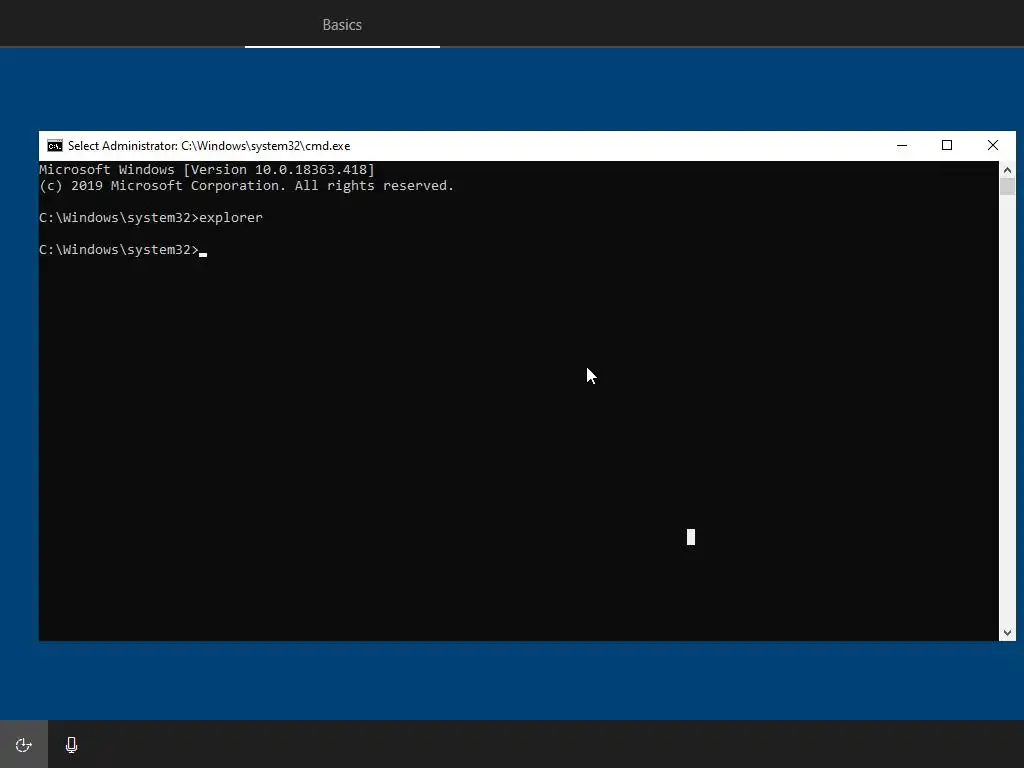Viewport: 1024px width, 768px height.
Task: Click the scrollbar down arrow in cmd window
Action: (x=1007, y=632)
